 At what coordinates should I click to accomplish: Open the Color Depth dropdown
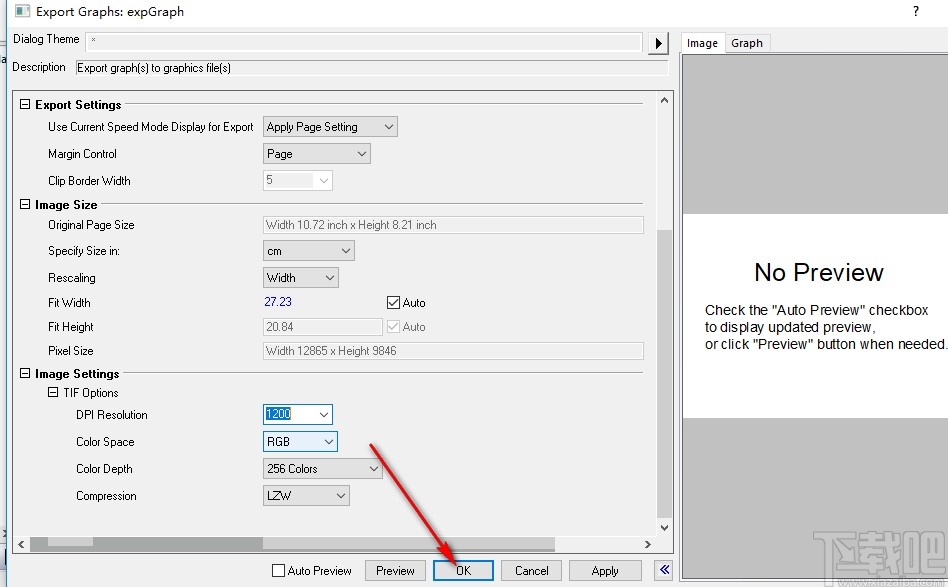coord(373,468)
